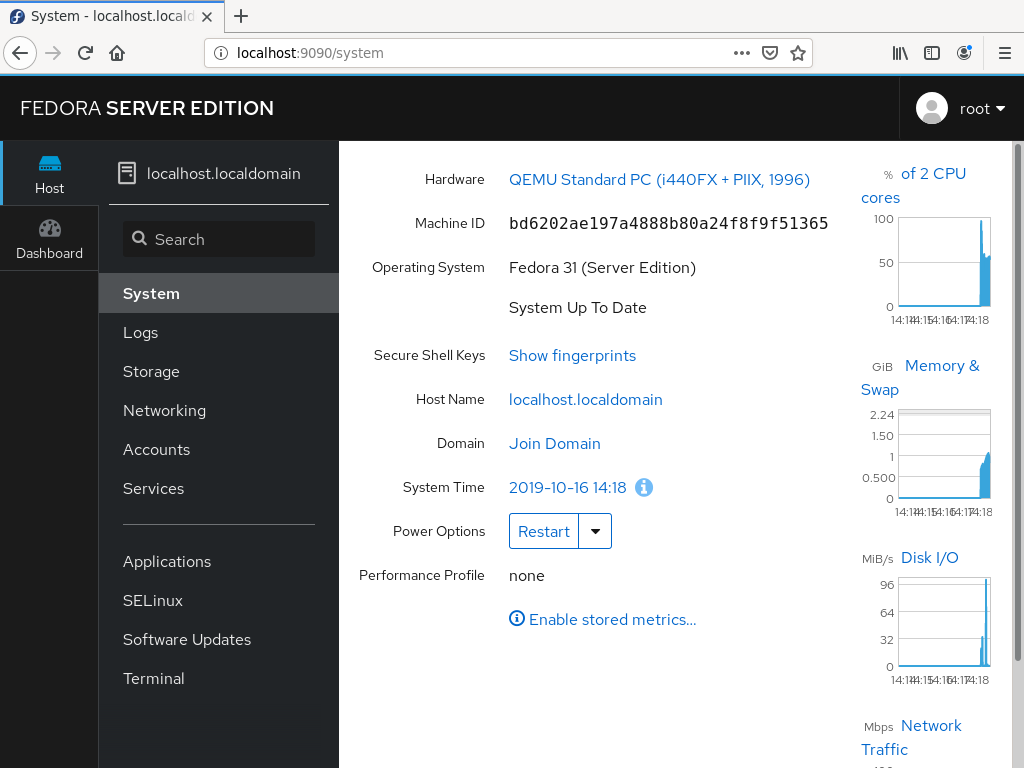The image size is (1024, 768).
Task: Open Applications in the side menu
Action: tap(219, 562)
